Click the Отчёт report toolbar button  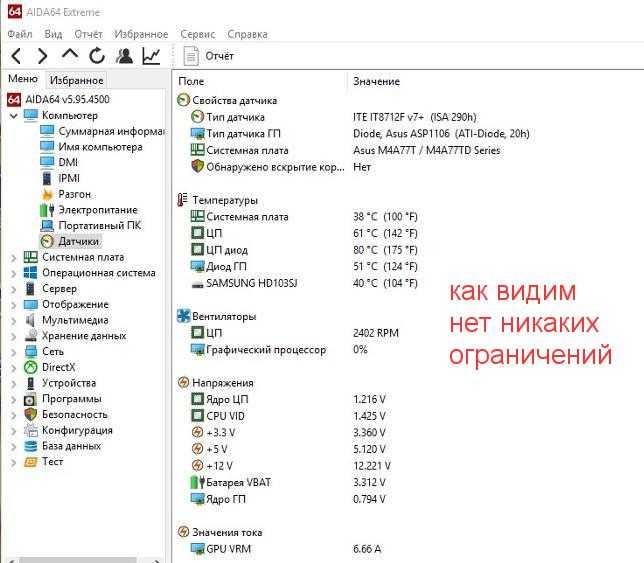209,56
